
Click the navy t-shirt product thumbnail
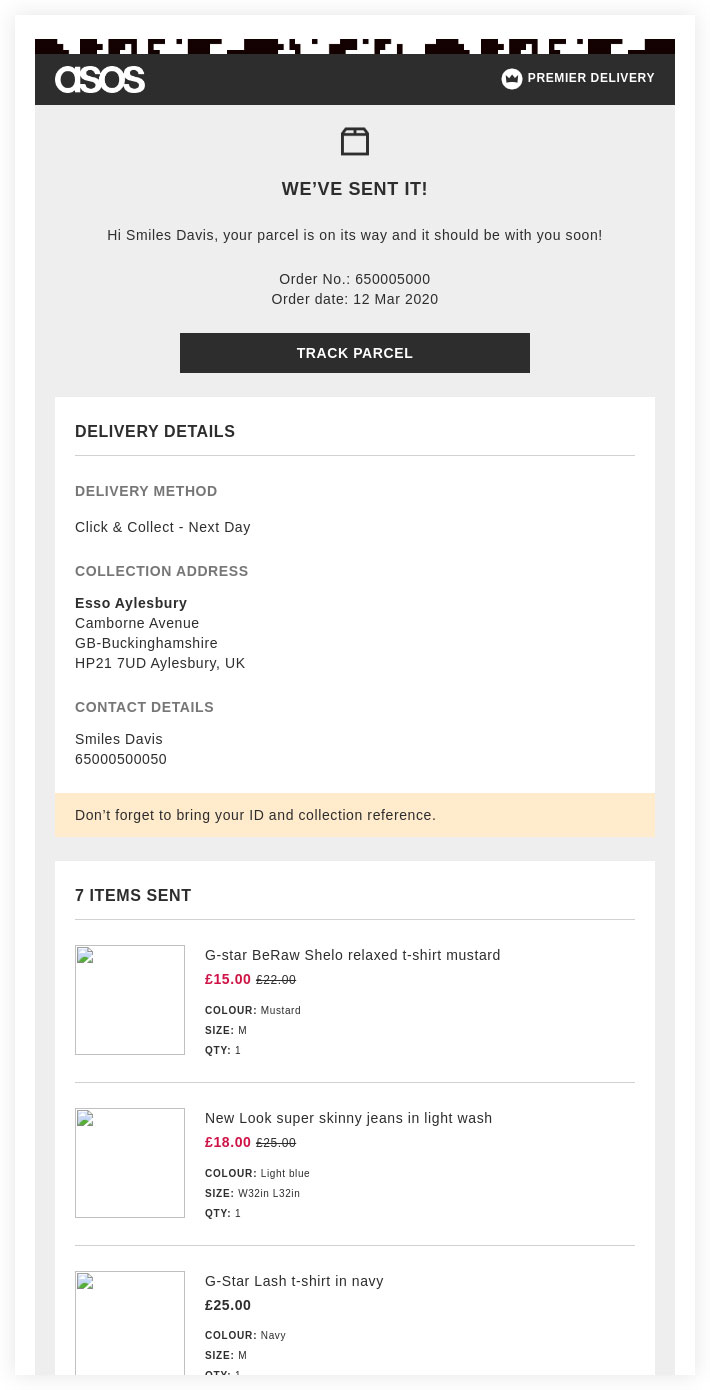pos(129,1325)
